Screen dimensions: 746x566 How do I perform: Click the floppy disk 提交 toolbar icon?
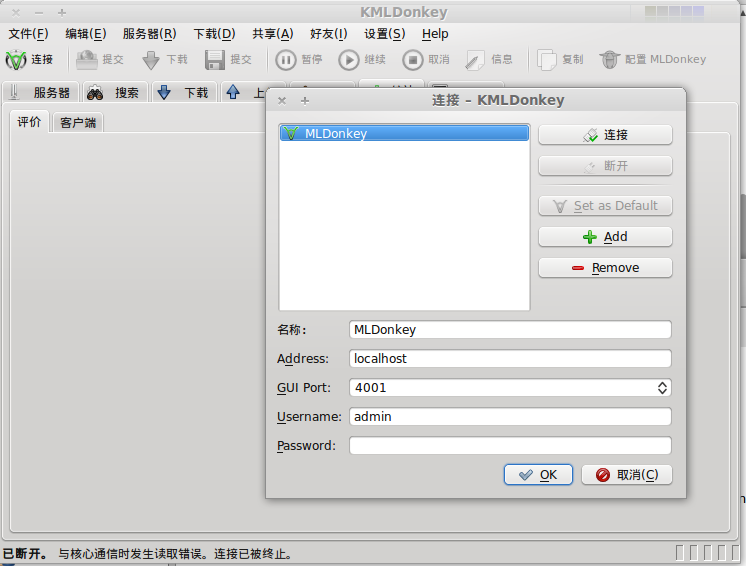tap(215, 60)
